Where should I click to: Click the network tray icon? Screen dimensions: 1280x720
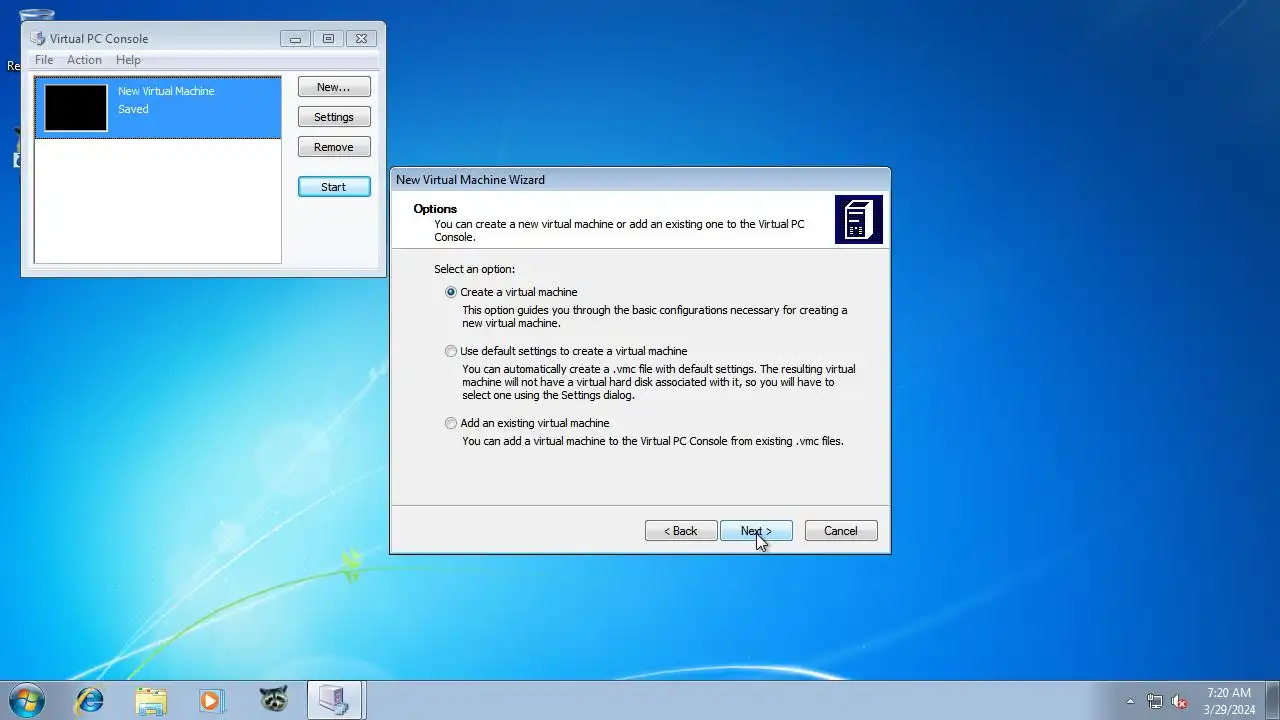click(x=1155, y=701)
